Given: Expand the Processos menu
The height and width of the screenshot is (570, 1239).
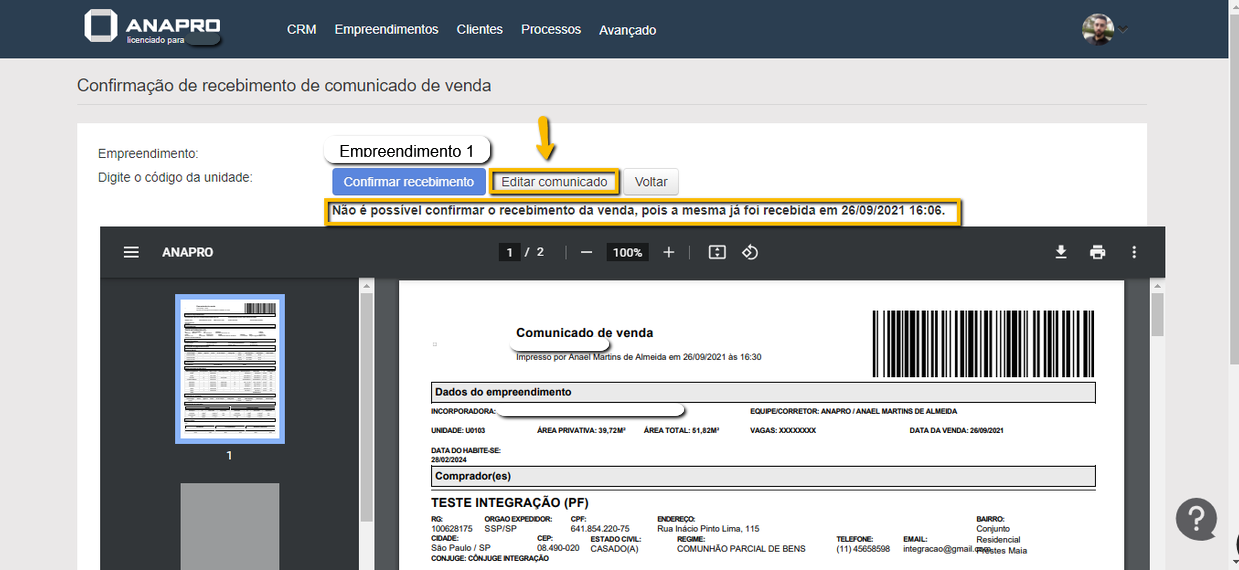Looking at the screenshot, I should point(550,29).
